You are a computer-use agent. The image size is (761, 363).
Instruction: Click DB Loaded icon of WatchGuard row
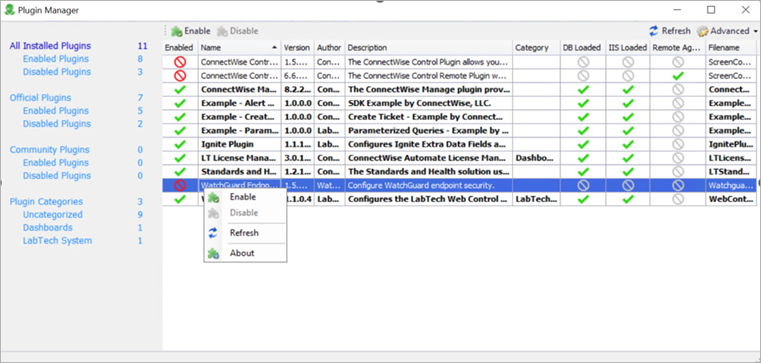[583, 185]
